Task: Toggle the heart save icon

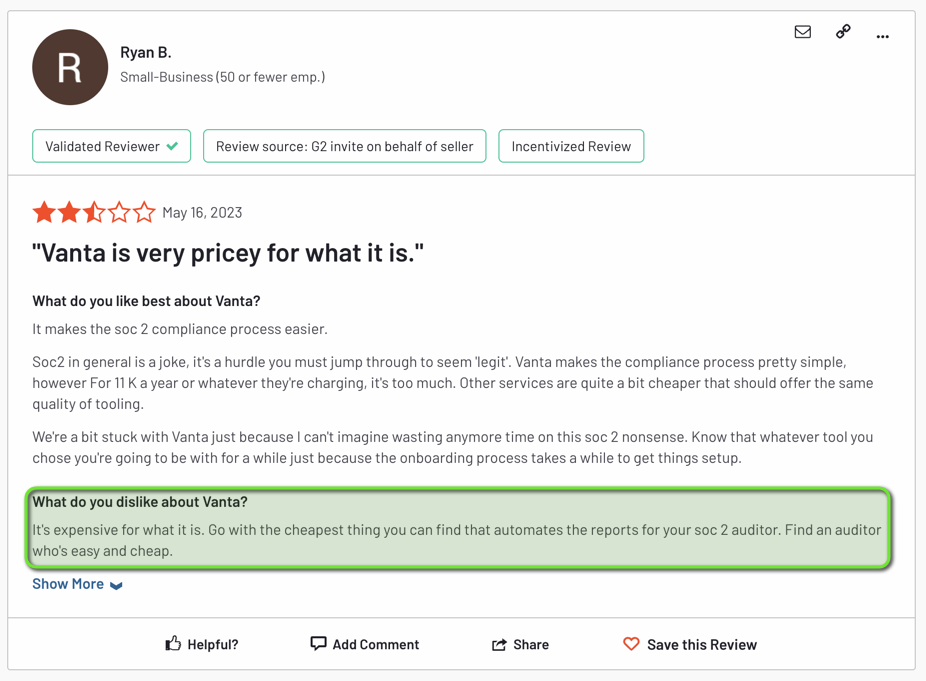Action: click(x=631, y=644)
